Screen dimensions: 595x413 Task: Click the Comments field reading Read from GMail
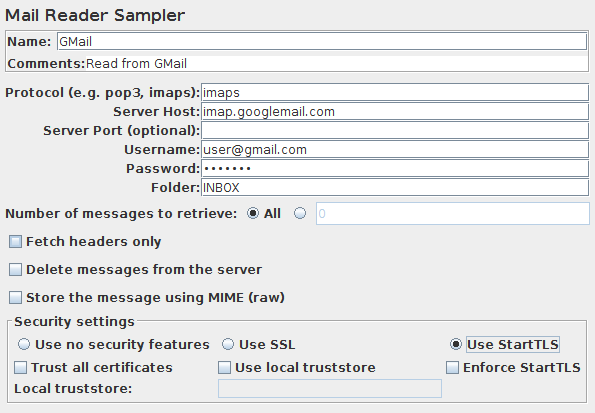pos(337,63)
